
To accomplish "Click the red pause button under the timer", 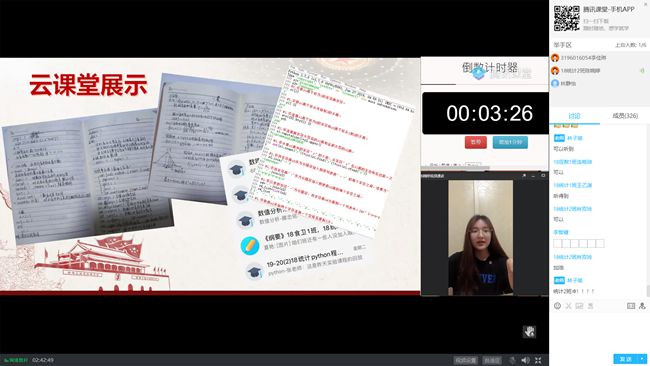I will pyautogui.click(x=475, y=142).
